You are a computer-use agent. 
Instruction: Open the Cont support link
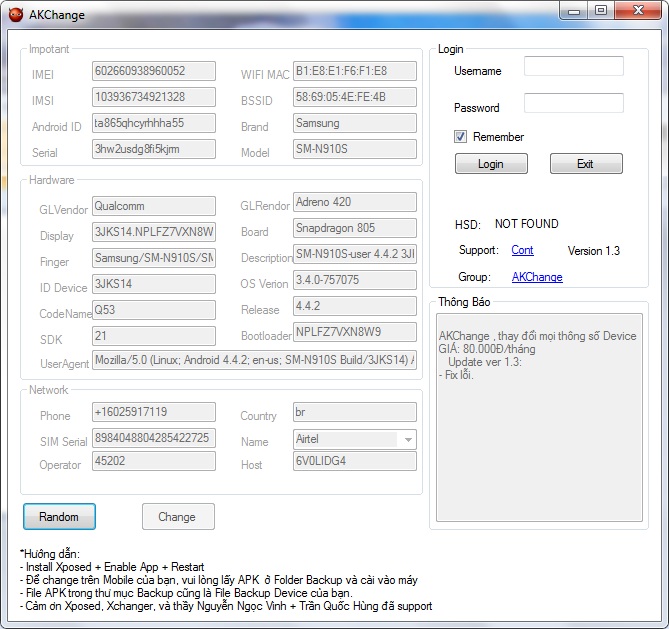522,250
